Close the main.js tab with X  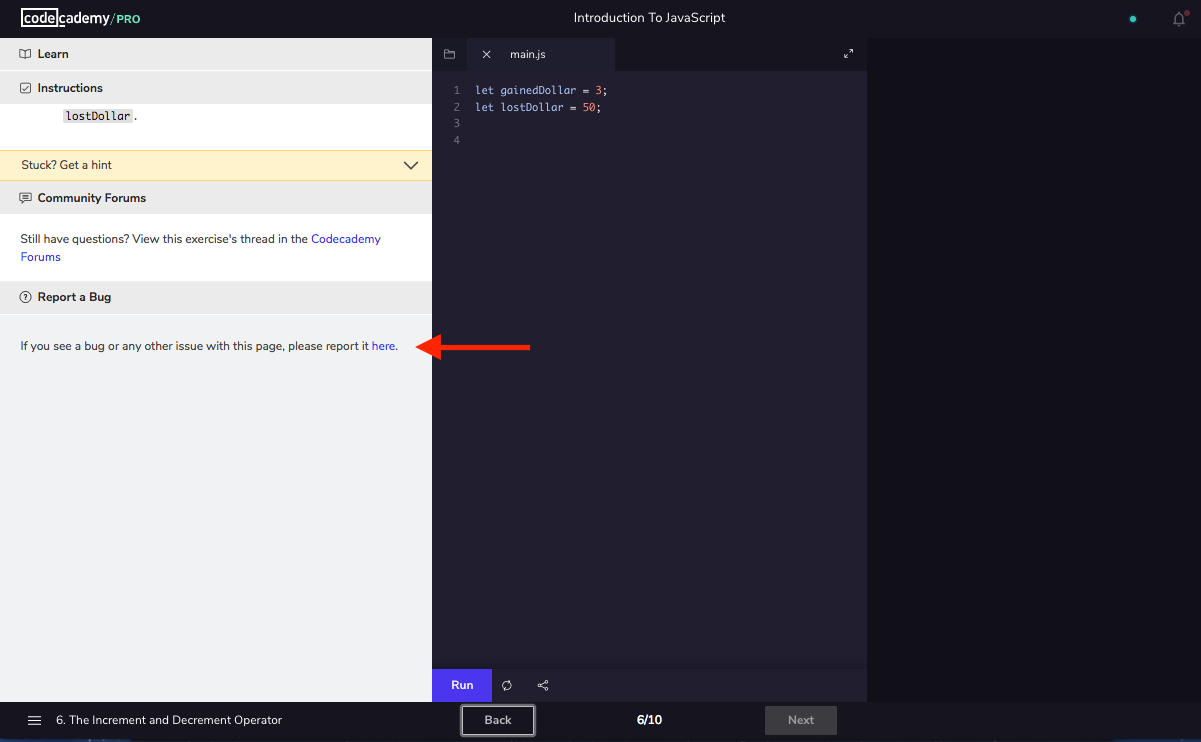click(x=486, y=54)
